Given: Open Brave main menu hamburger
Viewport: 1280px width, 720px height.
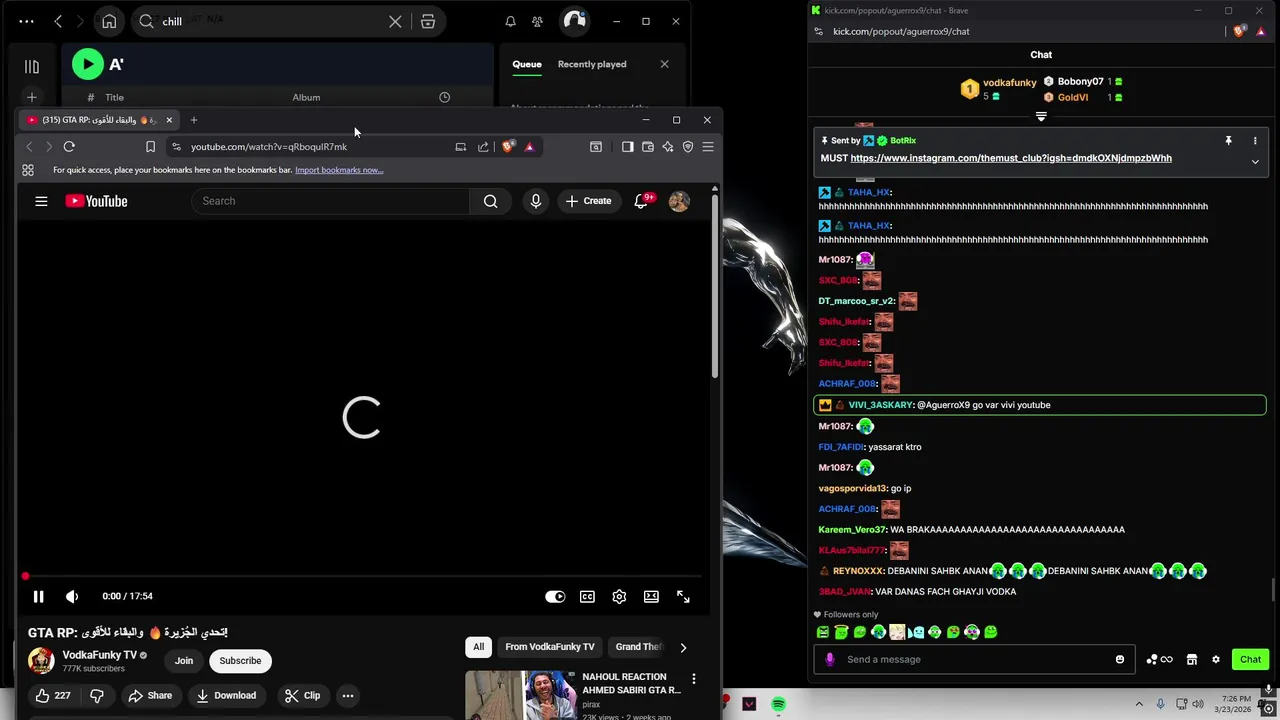Looking at the screenshot, I should pyautogui.click(x=708, y=147).
